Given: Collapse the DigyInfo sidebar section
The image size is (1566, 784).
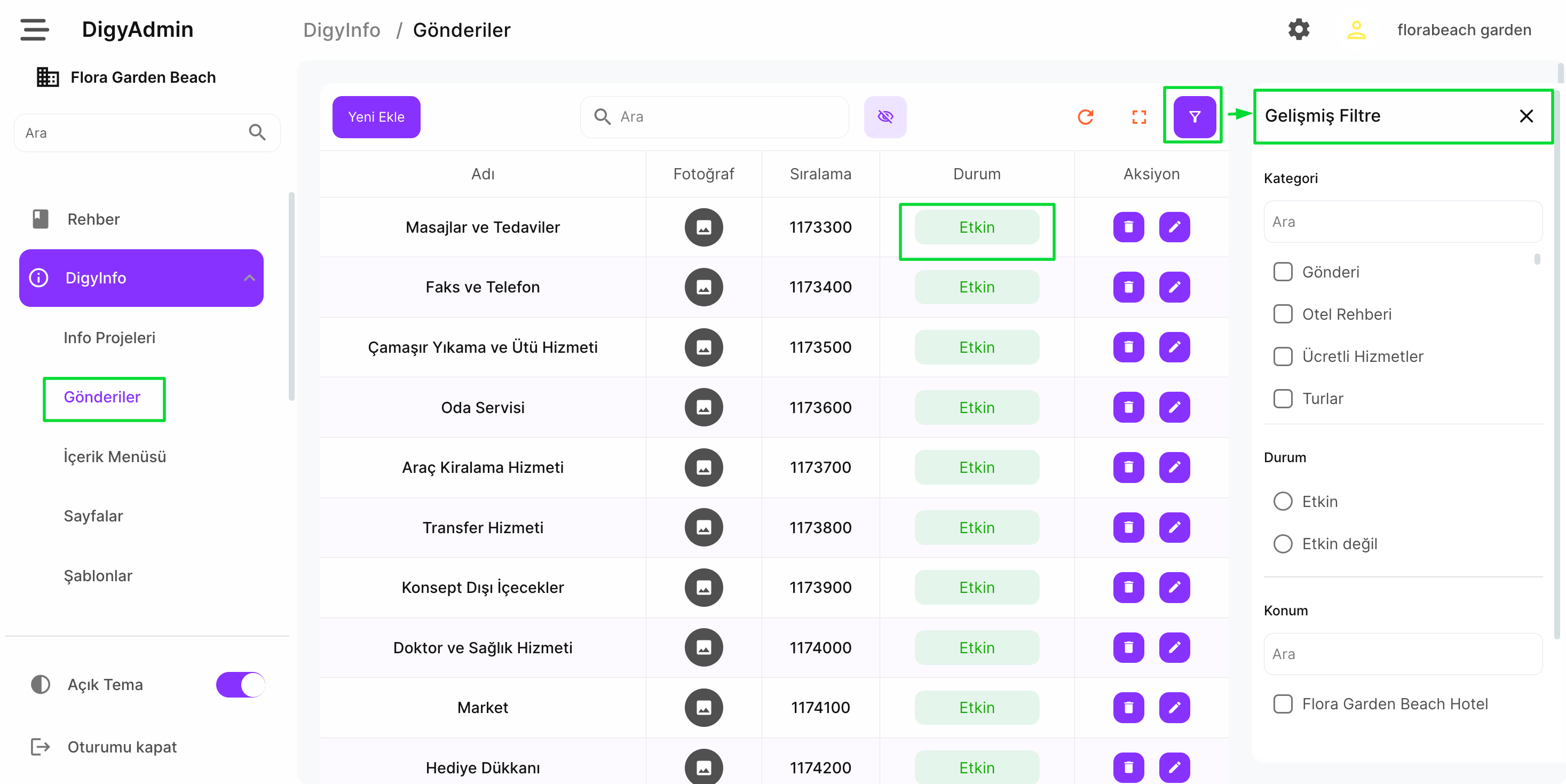Looking at the screenshot, I should [249, 278].
